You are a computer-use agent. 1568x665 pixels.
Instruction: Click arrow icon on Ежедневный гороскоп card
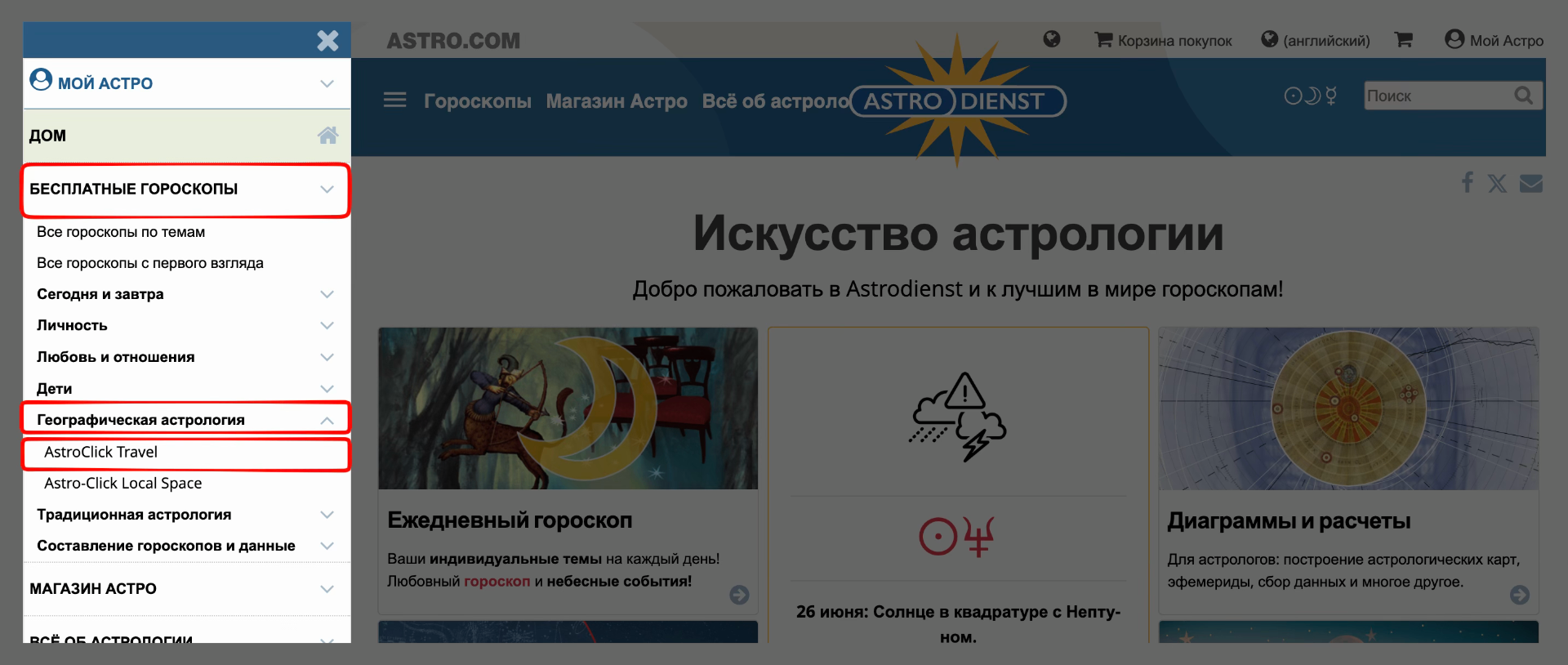pos(739,595)
